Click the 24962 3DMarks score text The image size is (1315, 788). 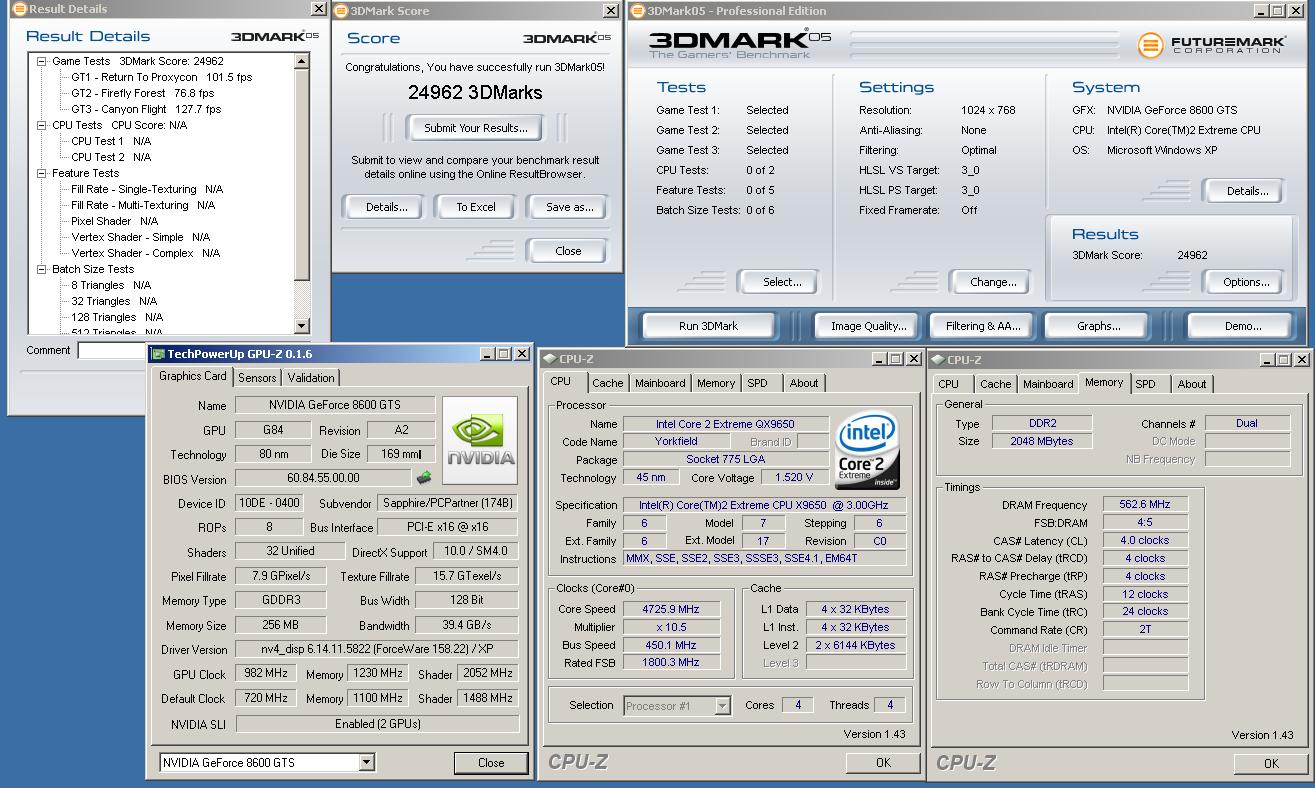475,92
